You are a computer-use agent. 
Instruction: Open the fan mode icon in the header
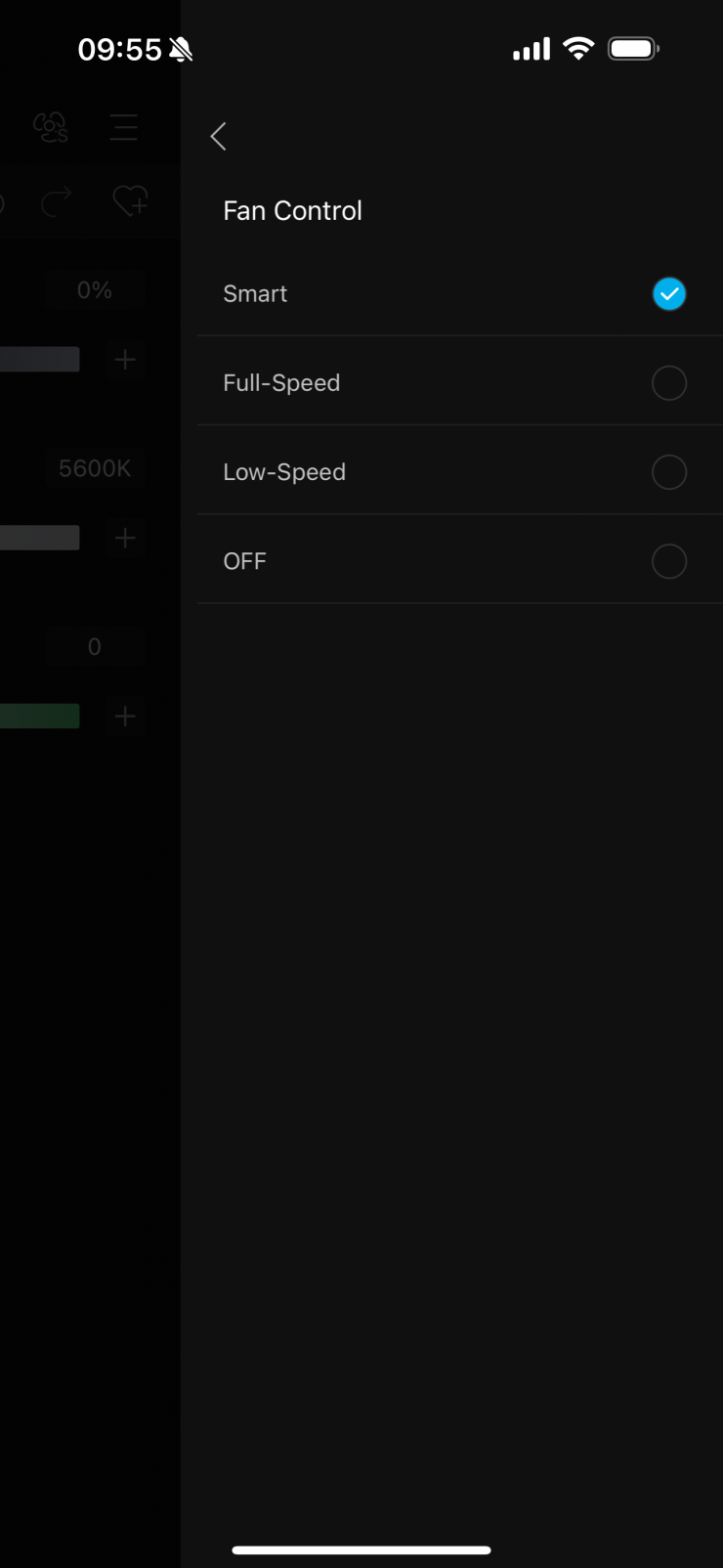[51, 127]
